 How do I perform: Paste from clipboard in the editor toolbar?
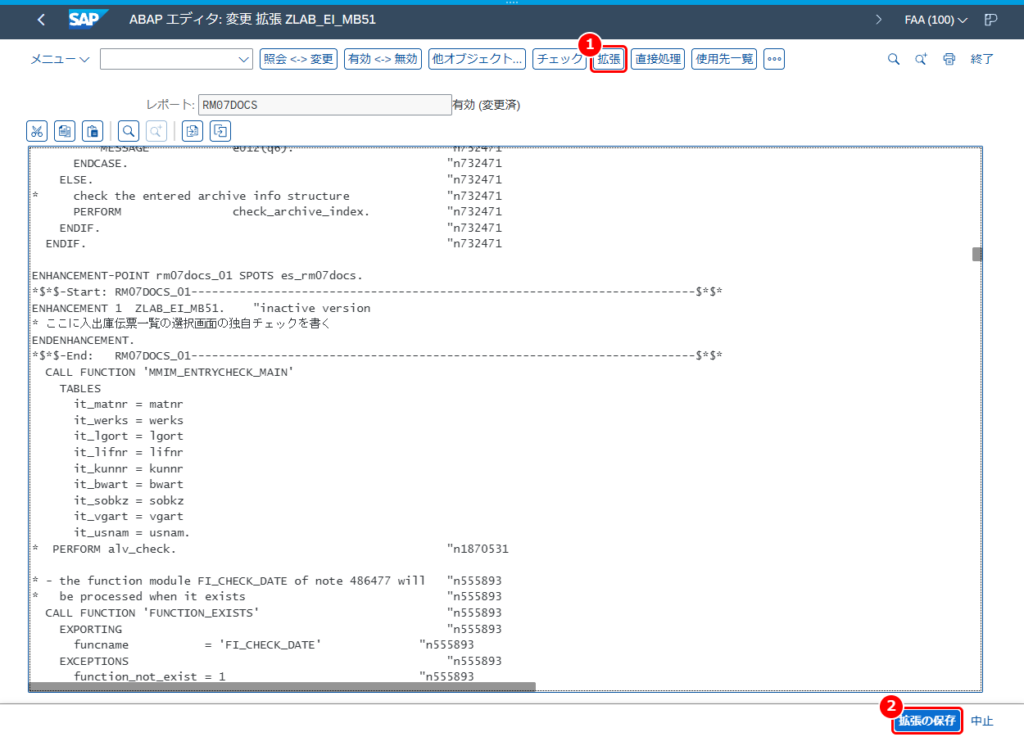[93, 131]
